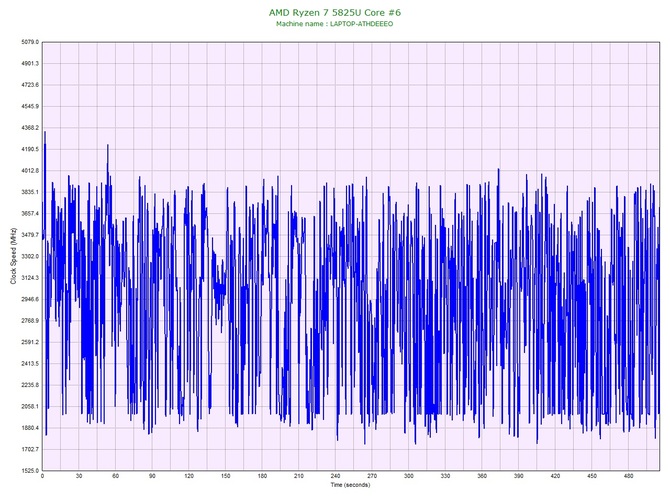Click the y-axis value 3124.3

coord(30,278)
